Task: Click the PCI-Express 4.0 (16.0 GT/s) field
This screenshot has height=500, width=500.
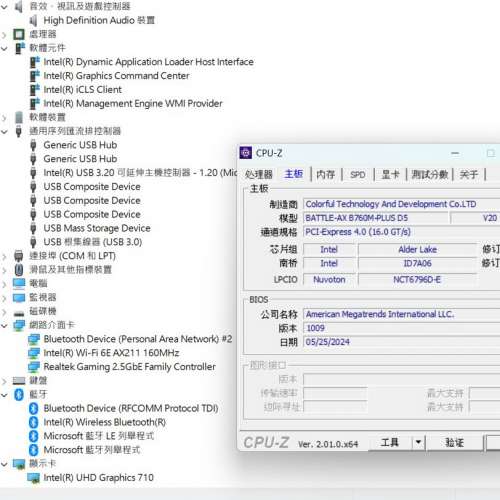Action: pyautogui.click(x=402, y=232)
